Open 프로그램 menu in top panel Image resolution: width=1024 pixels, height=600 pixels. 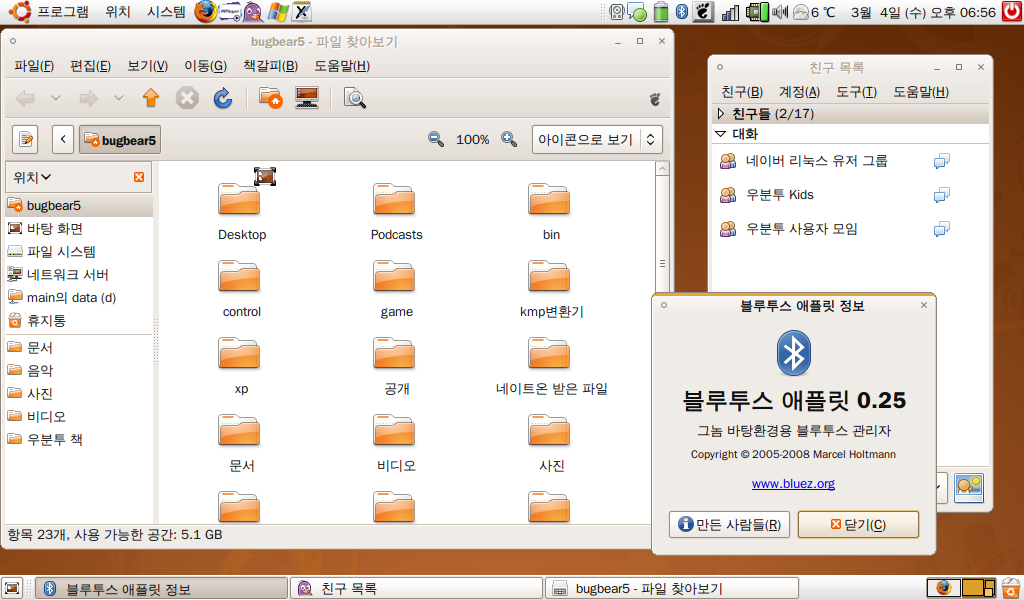[x=63, y=12]
